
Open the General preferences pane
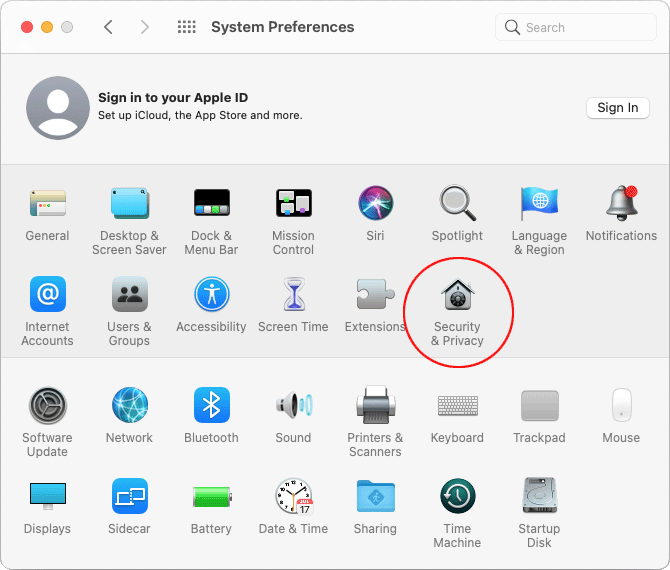pos(47,203)
